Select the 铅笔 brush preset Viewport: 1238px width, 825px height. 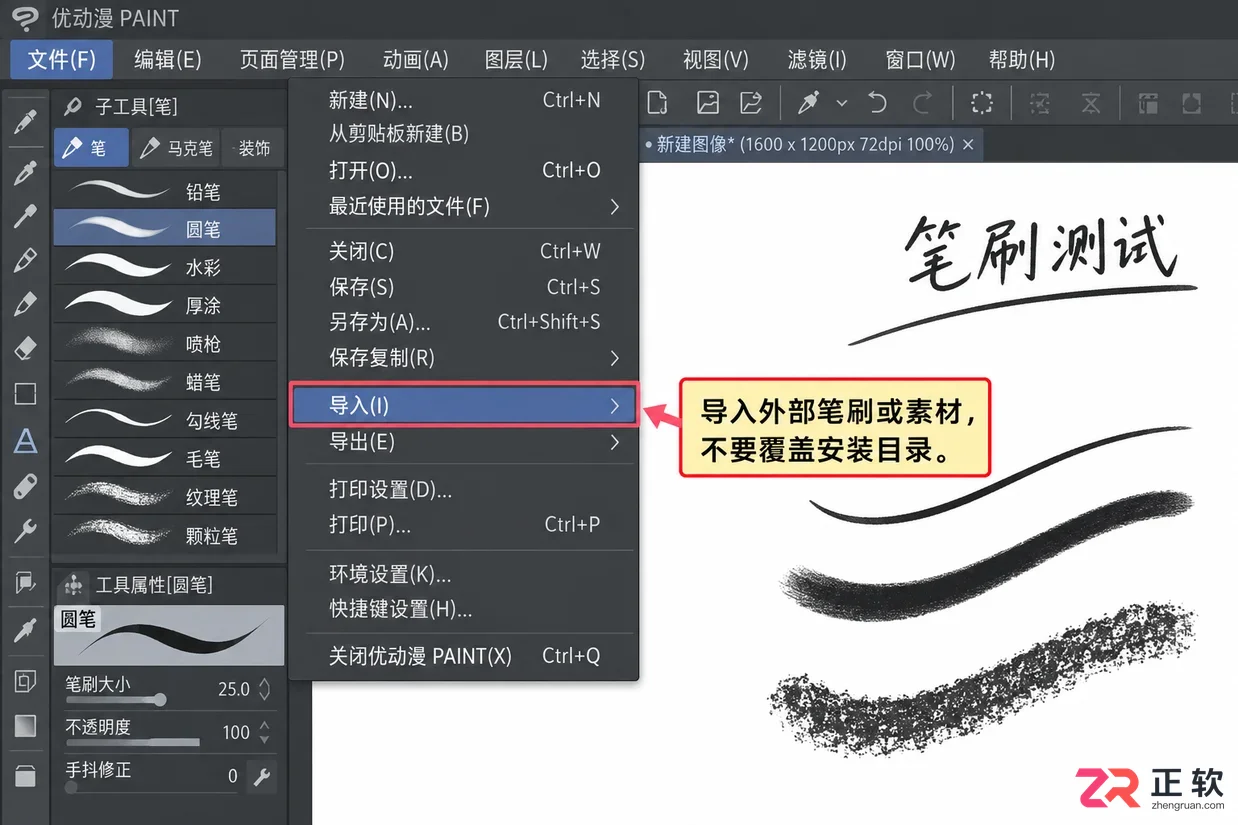point(165,191)
